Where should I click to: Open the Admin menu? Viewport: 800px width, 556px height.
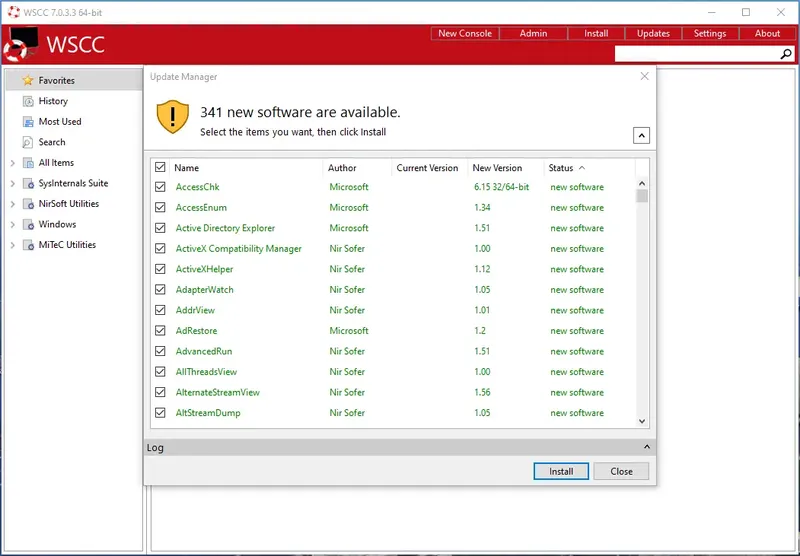pyautogui.click(x=533, y=34)
